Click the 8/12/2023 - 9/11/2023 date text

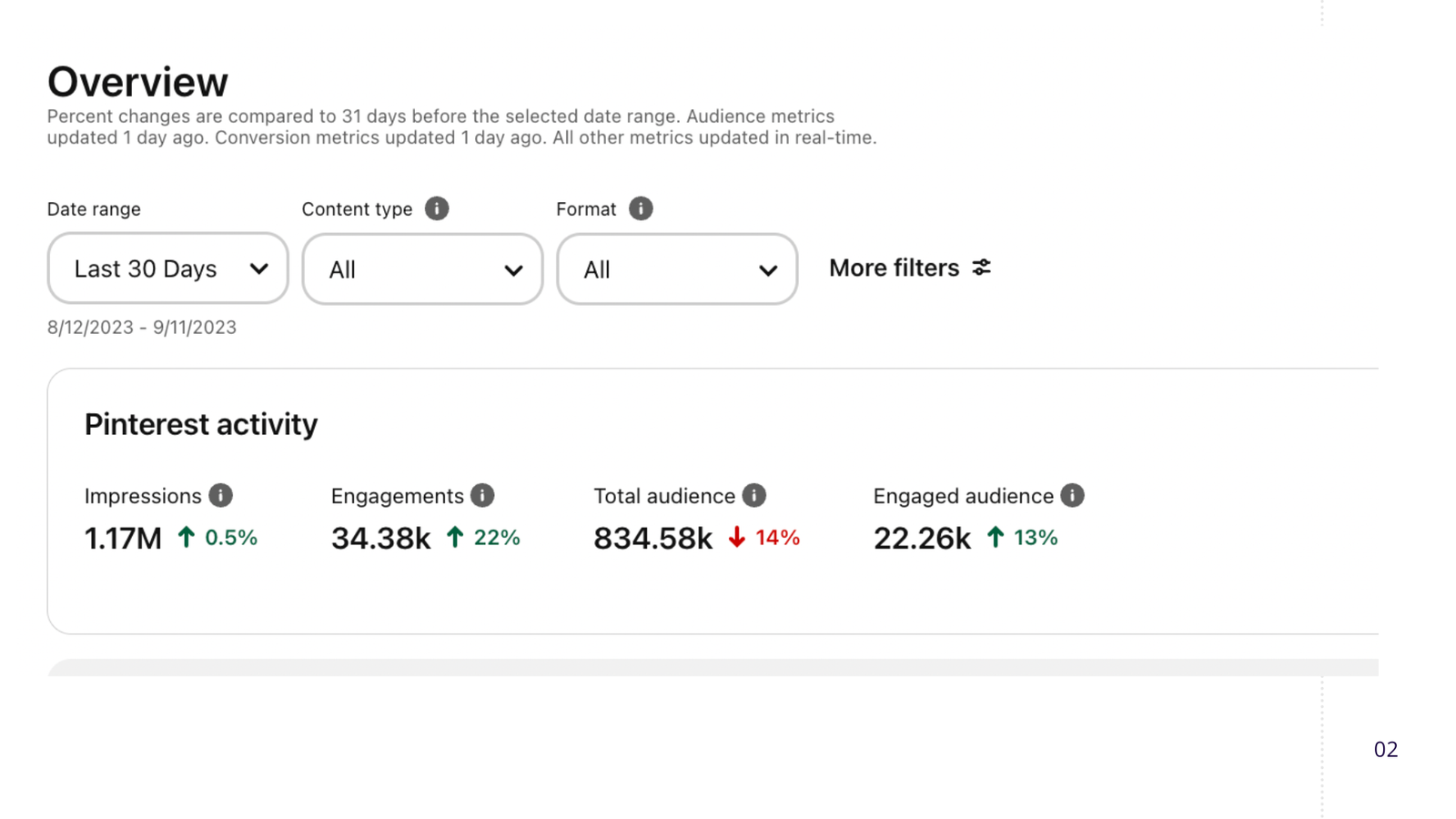coord(142,328)
